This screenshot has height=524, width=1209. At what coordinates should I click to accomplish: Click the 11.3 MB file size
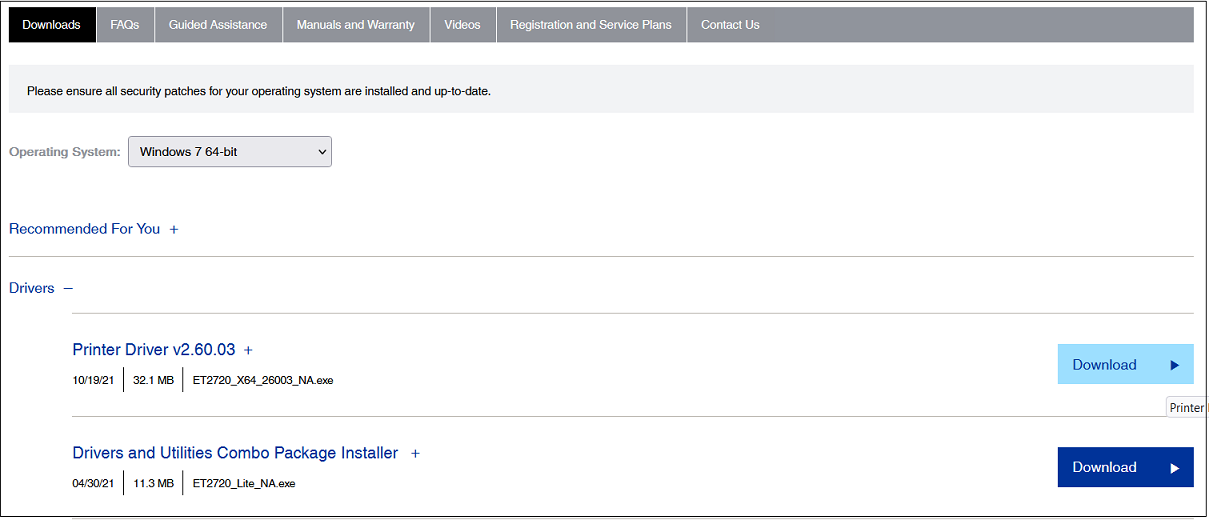click(153, 484)
